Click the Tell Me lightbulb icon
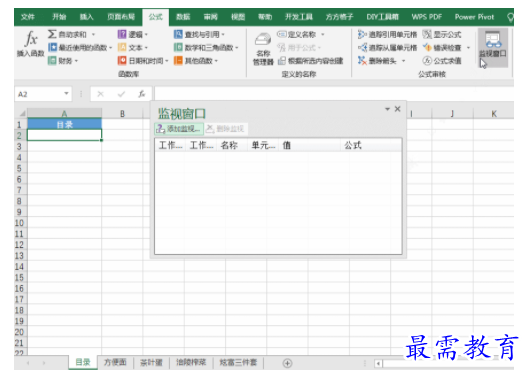 [x=510, y=17]
